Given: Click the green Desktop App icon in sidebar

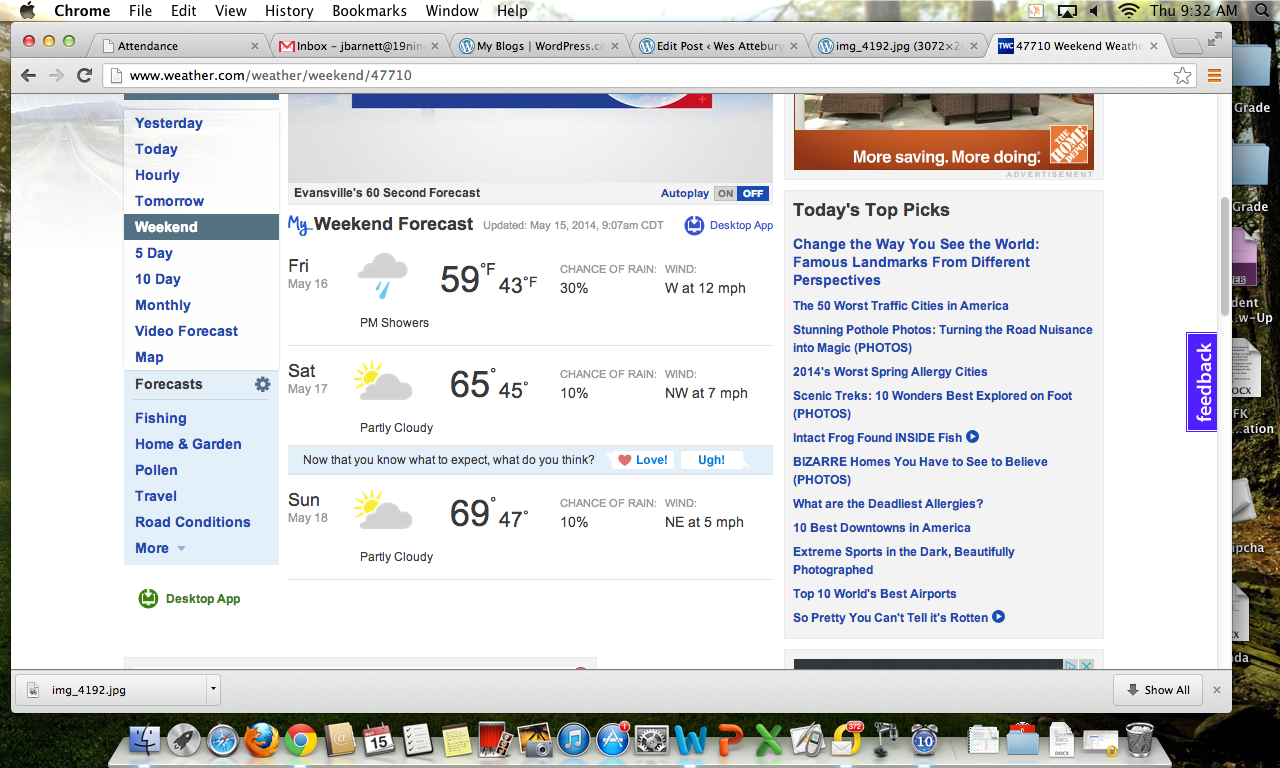Looking at the screenshot, I should [148, 599].
